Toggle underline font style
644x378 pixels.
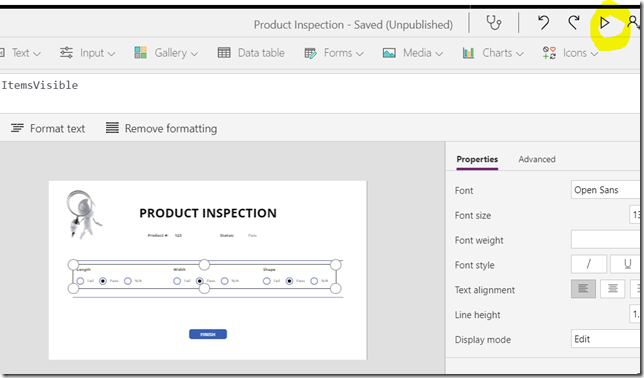[x=625, y=264]
